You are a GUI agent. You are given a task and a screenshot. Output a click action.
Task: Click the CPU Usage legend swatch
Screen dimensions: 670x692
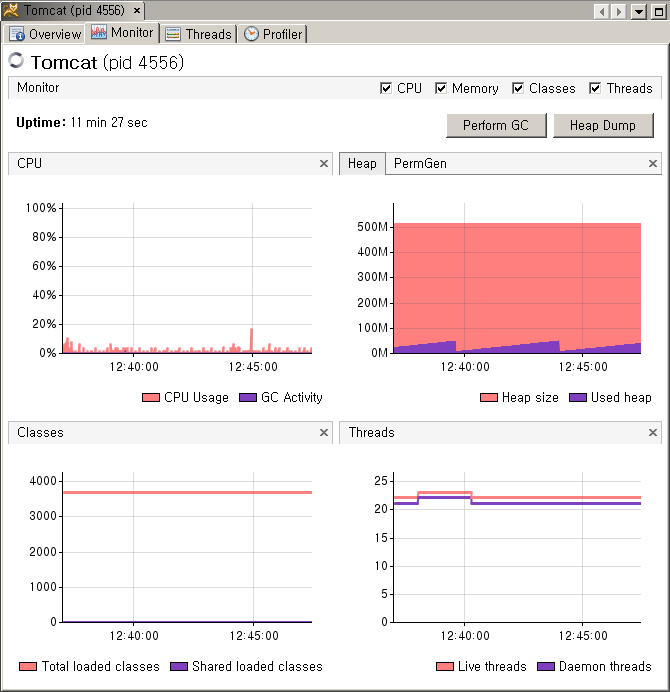pyautogui.click(x=151, y=398)
